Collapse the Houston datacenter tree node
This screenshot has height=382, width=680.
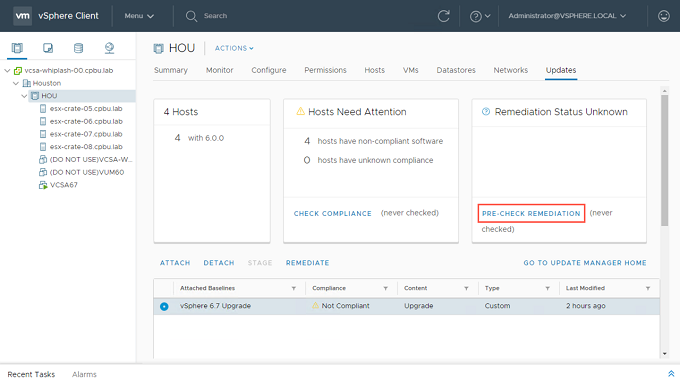click(x=16, y=83)
